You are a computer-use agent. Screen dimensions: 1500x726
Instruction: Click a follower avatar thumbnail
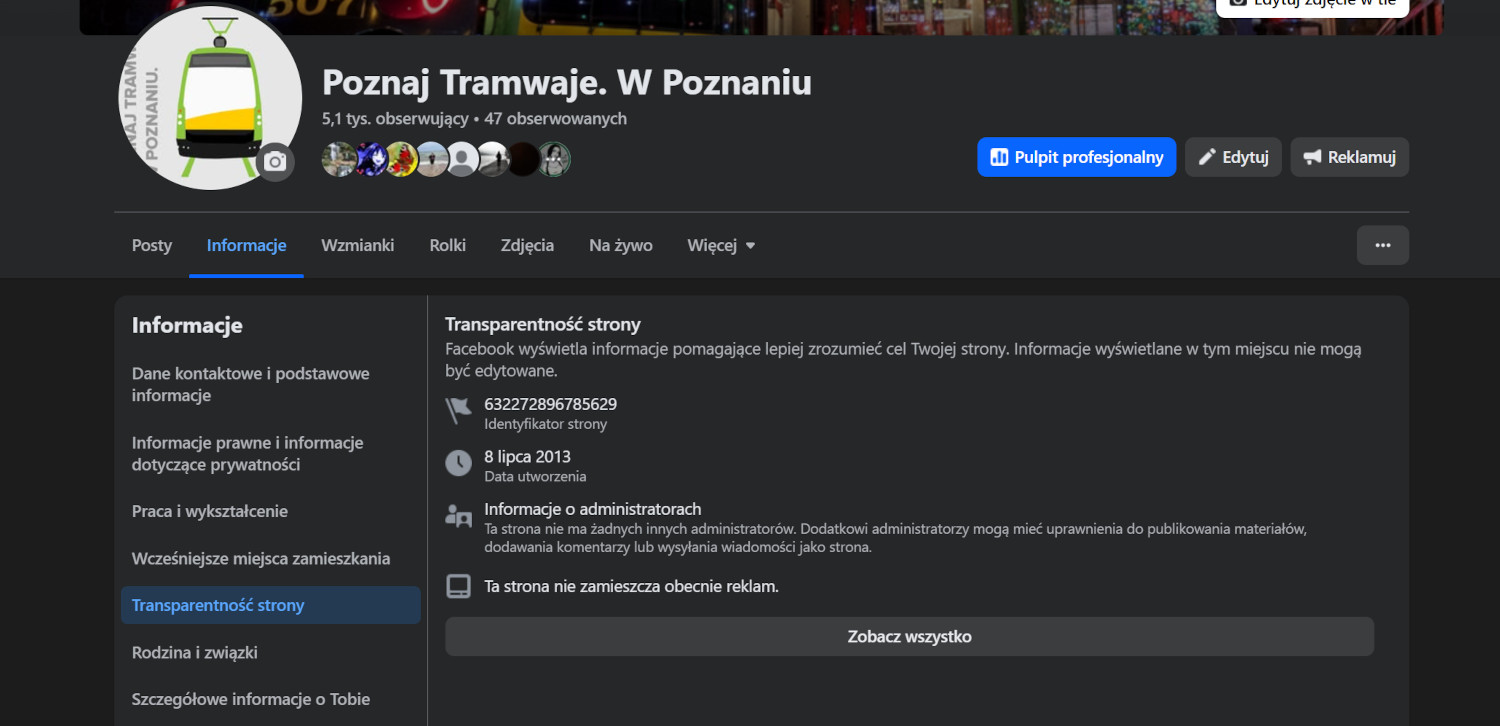coord(340,158)
